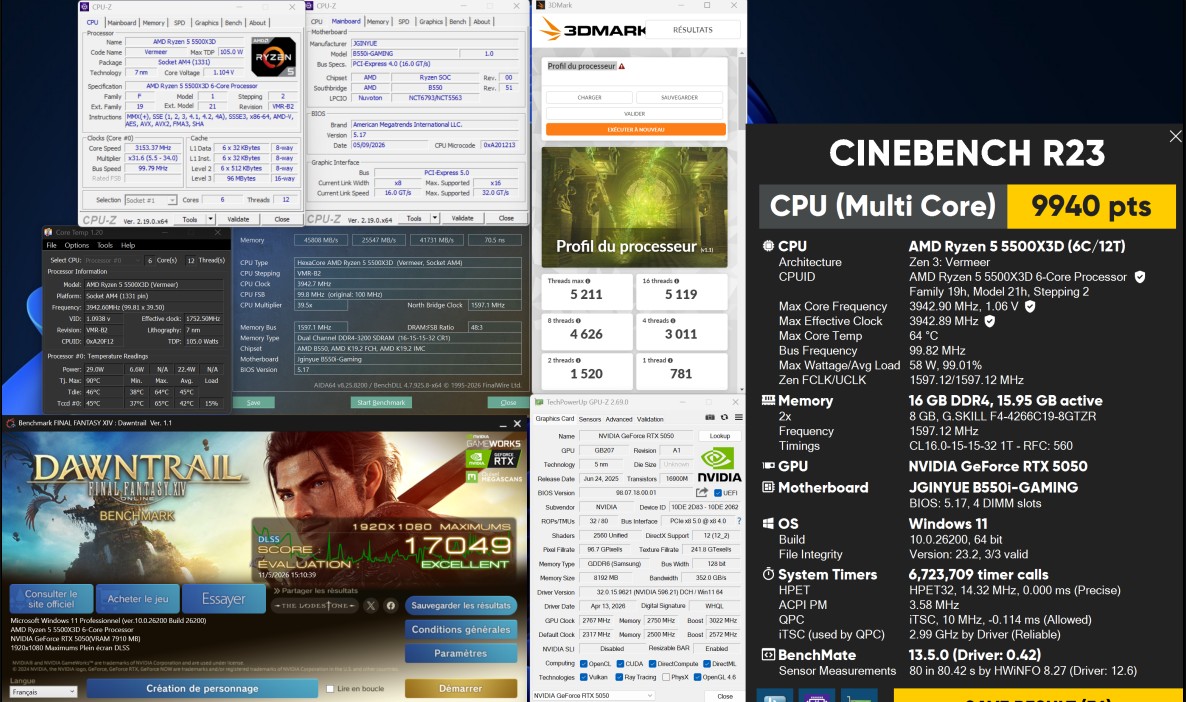Click the verified shield beside Max Core Frequency
The image size is (1186, 702).
(x=1029, y=306)
